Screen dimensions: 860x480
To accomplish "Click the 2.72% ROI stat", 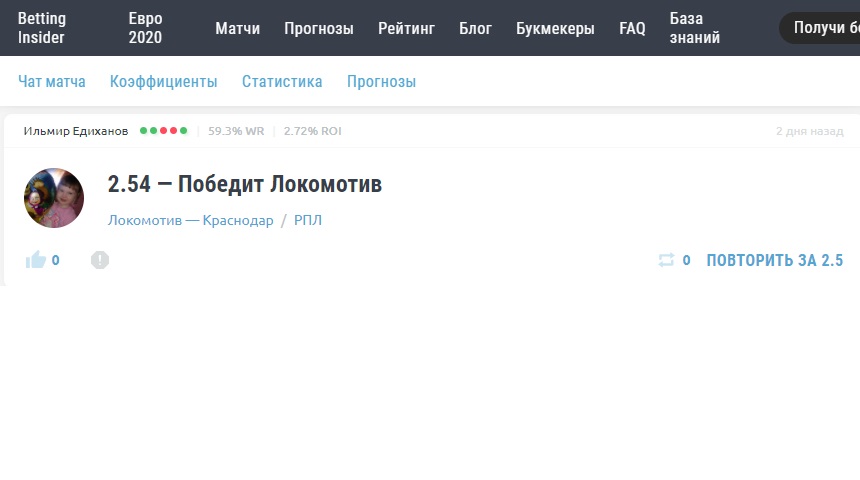I will pyautogui.click(x=313, y=131).
